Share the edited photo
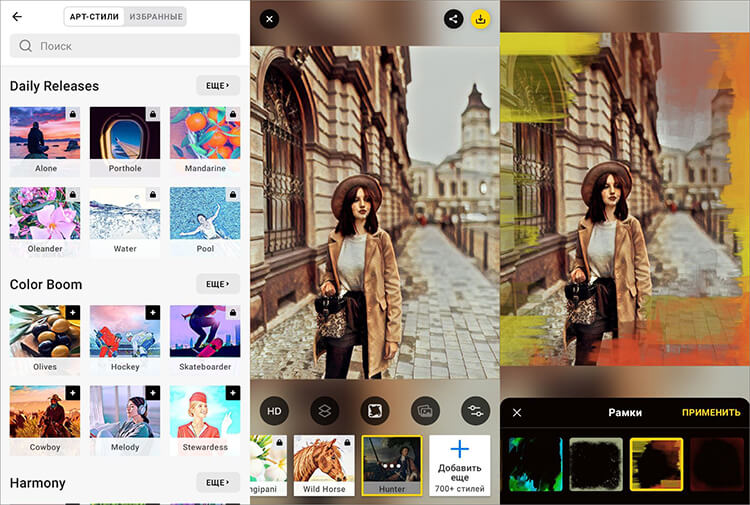The width and height of the screenshot is (750, 505). 453,19
